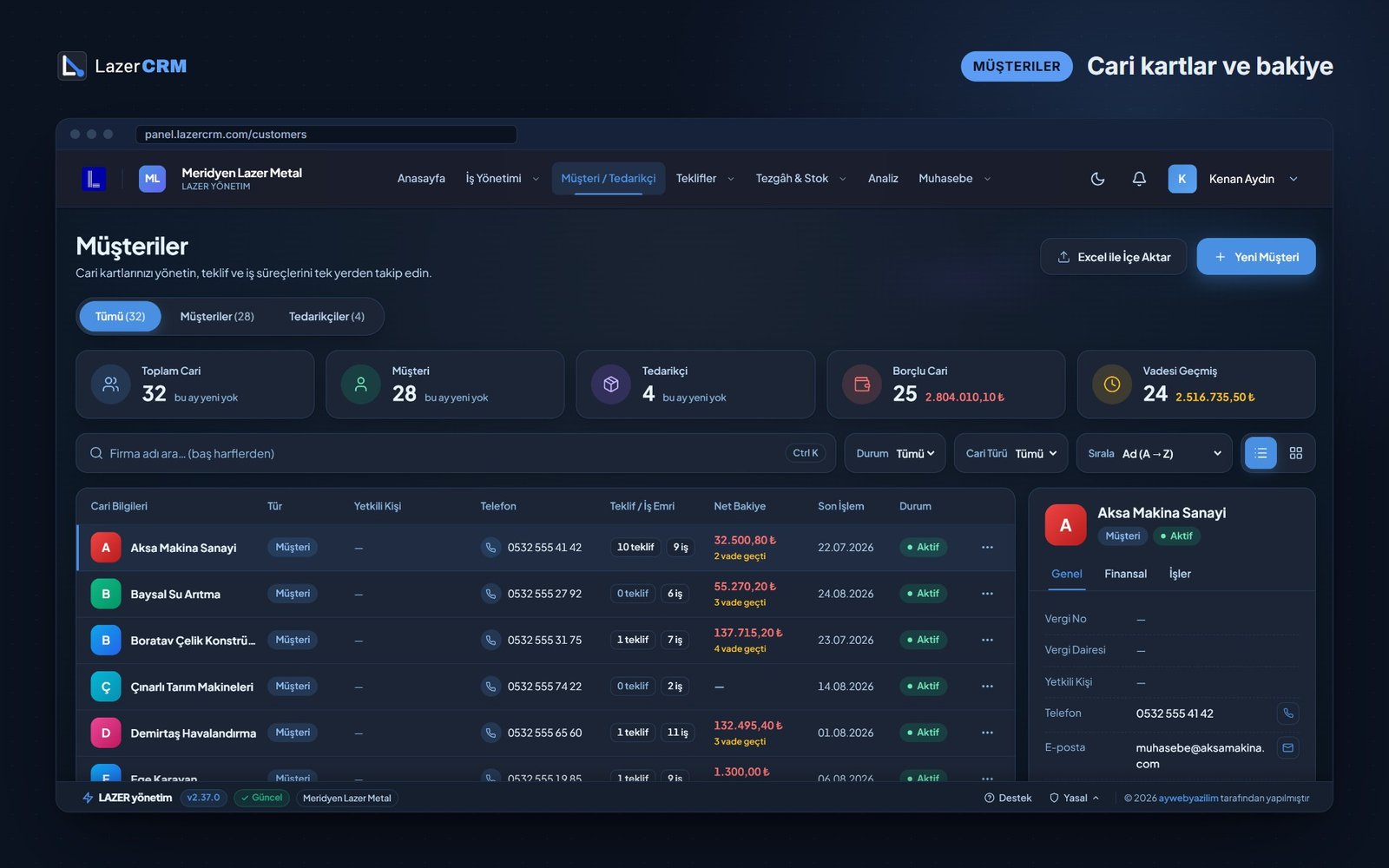Expand the Teklifler menu
The height and width of the screenshot is (868, 1389).
coord(705,179)
